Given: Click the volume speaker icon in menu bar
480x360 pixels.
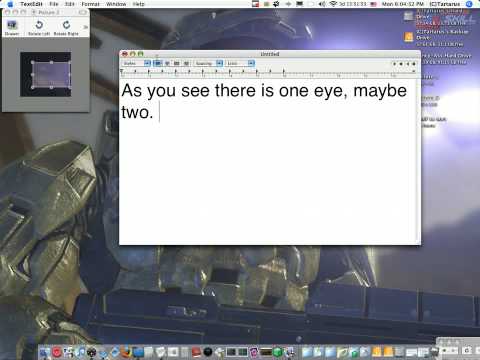Looking at the screenshot, I should (322, 4).
